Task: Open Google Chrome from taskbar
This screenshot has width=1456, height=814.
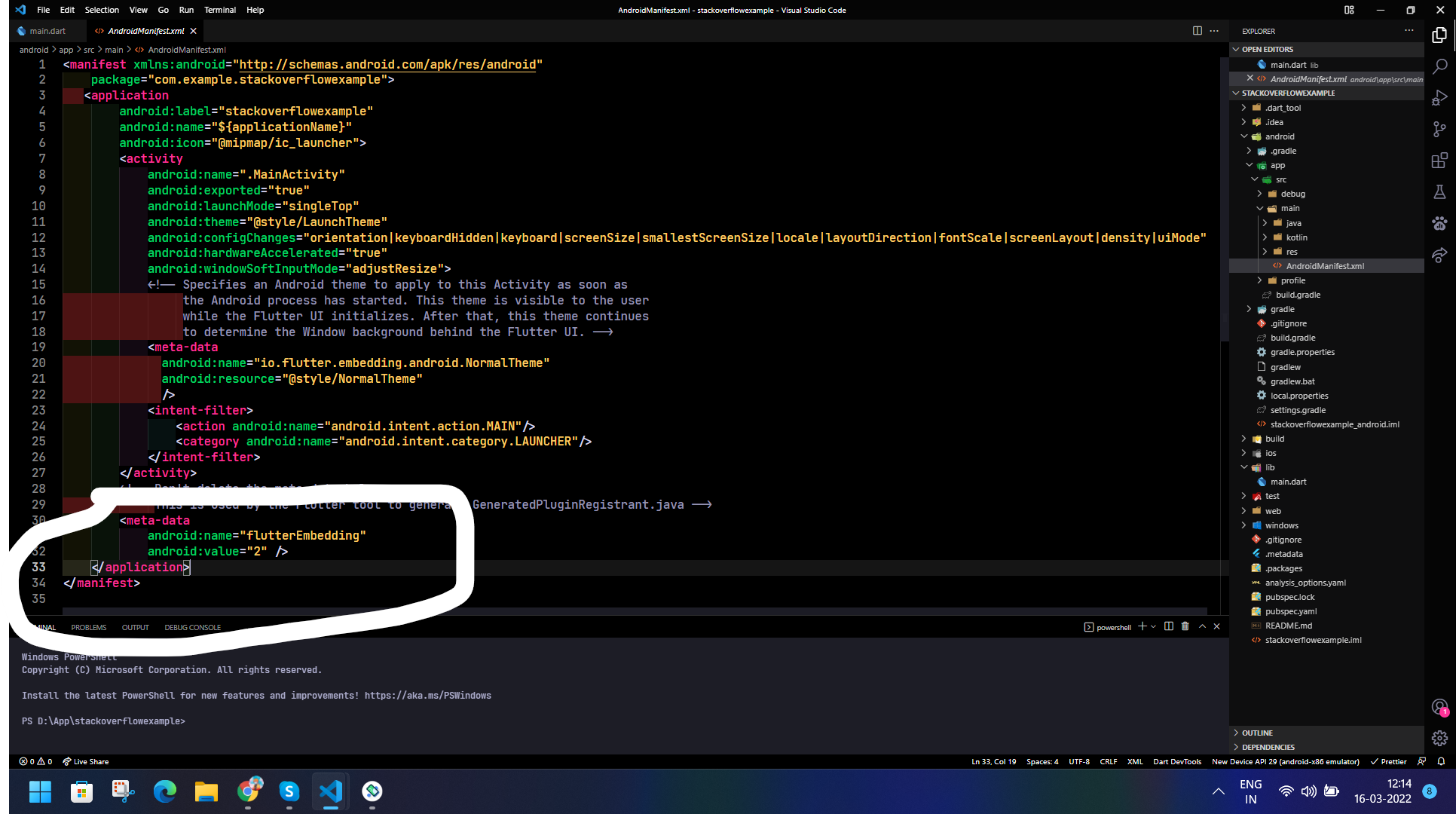Action: [248, 791]
